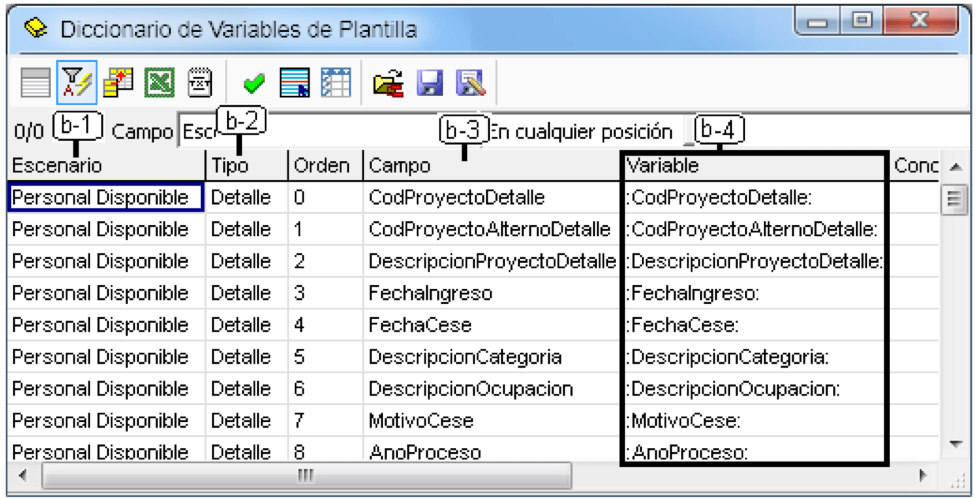Viewport: 976px width, 499px height.
Task: Click the vertical scrollbar down arrow
Action: pyautogui.click(x=955, y=444)
